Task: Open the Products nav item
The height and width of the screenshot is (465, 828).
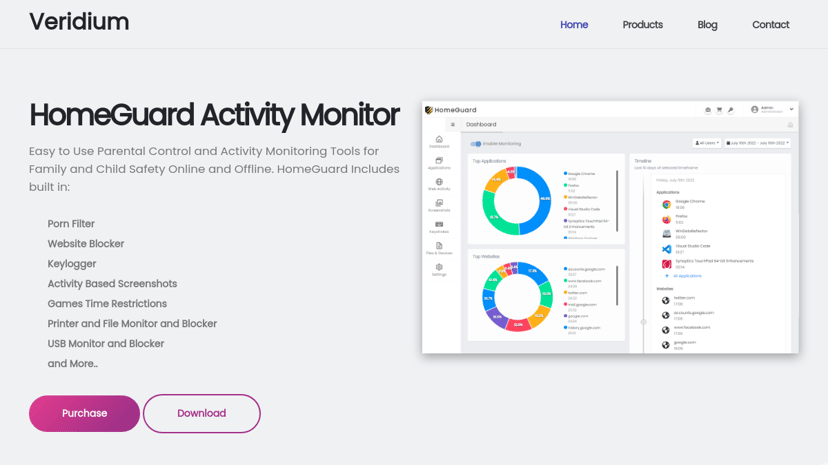Action: (x=643, y=25)
